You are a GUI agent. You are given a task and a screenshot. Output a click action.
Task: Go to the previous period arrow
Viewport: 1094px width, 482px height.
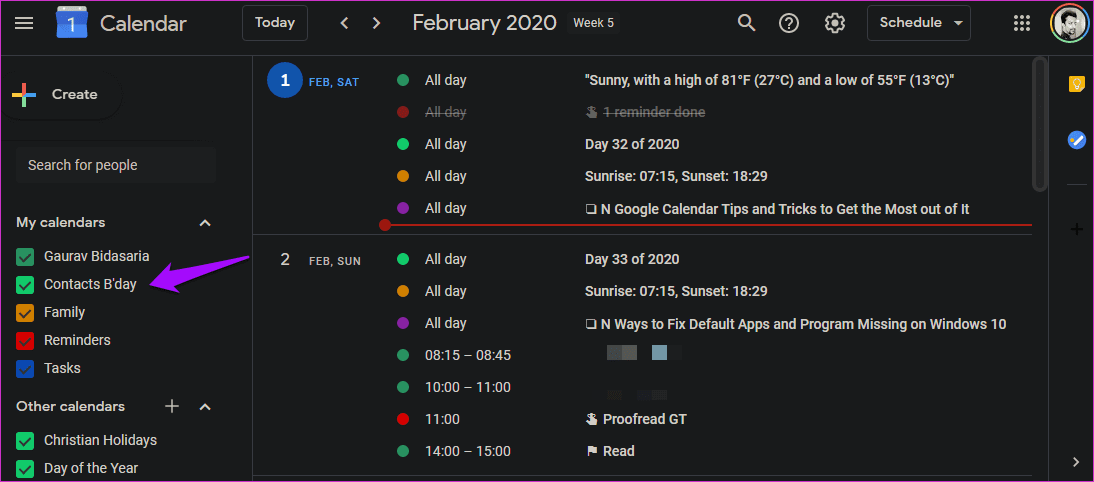click(344, 23)
